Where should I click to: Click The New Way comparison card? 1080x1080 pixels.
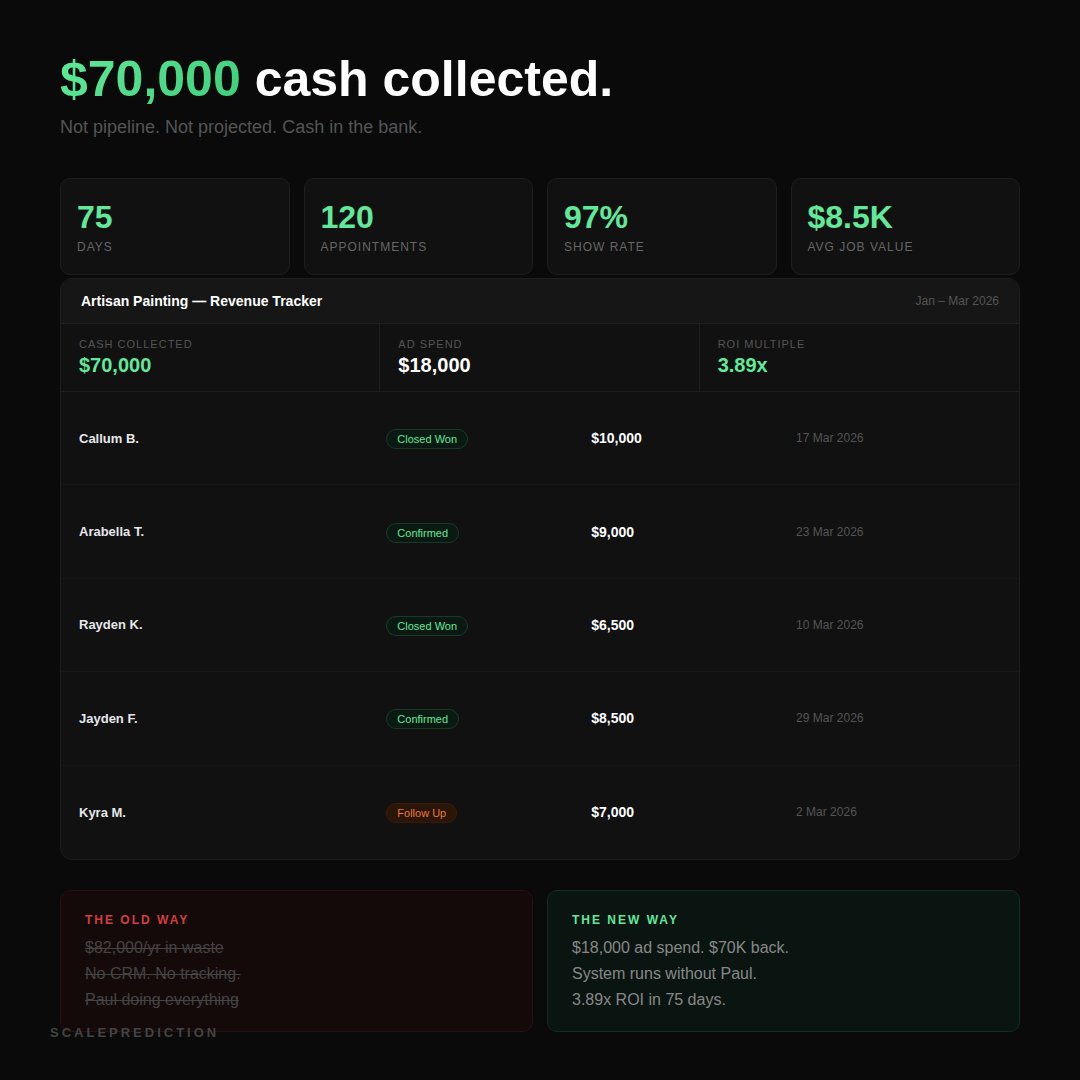783,960
